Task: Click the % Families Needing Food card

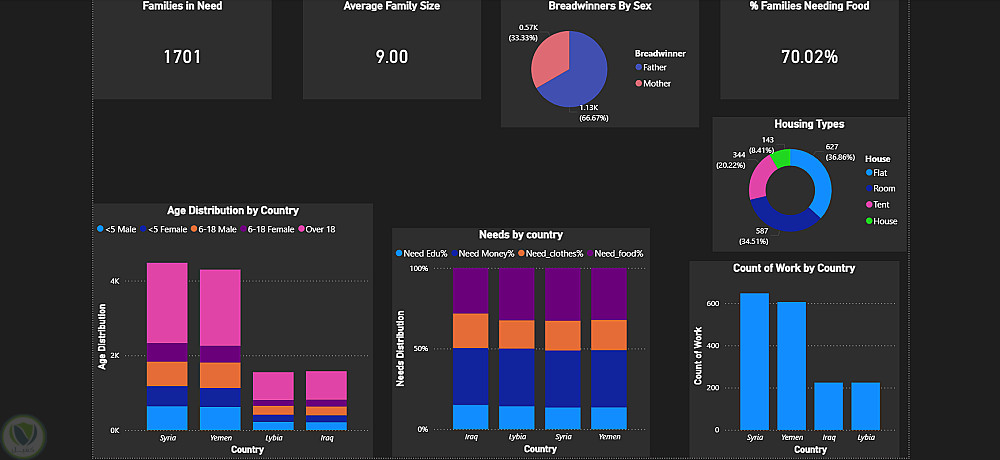Action: tap(809, 49)
